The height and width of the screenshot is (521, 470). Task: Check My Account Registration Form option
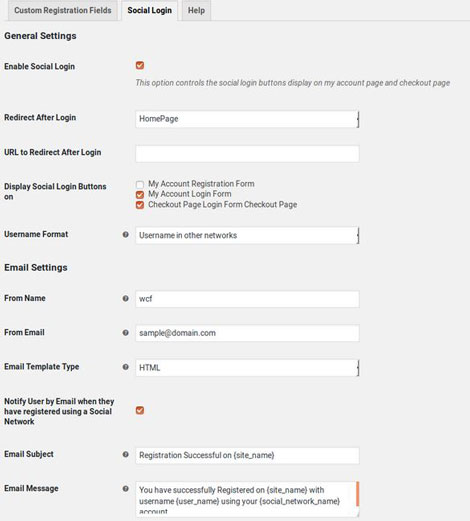[140, 184]
